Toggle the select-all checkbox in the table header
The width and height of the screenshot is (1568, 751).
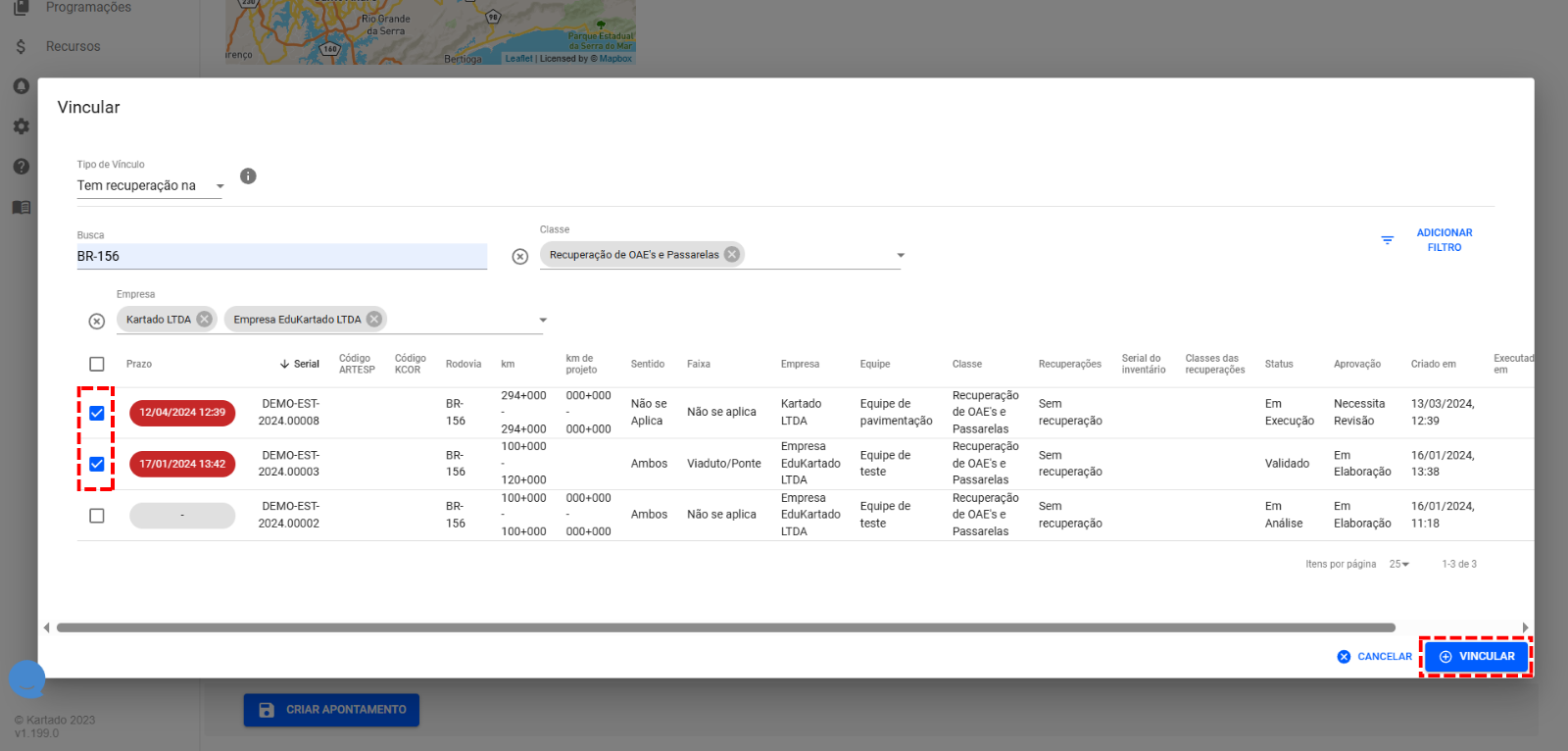pos(97,365)
